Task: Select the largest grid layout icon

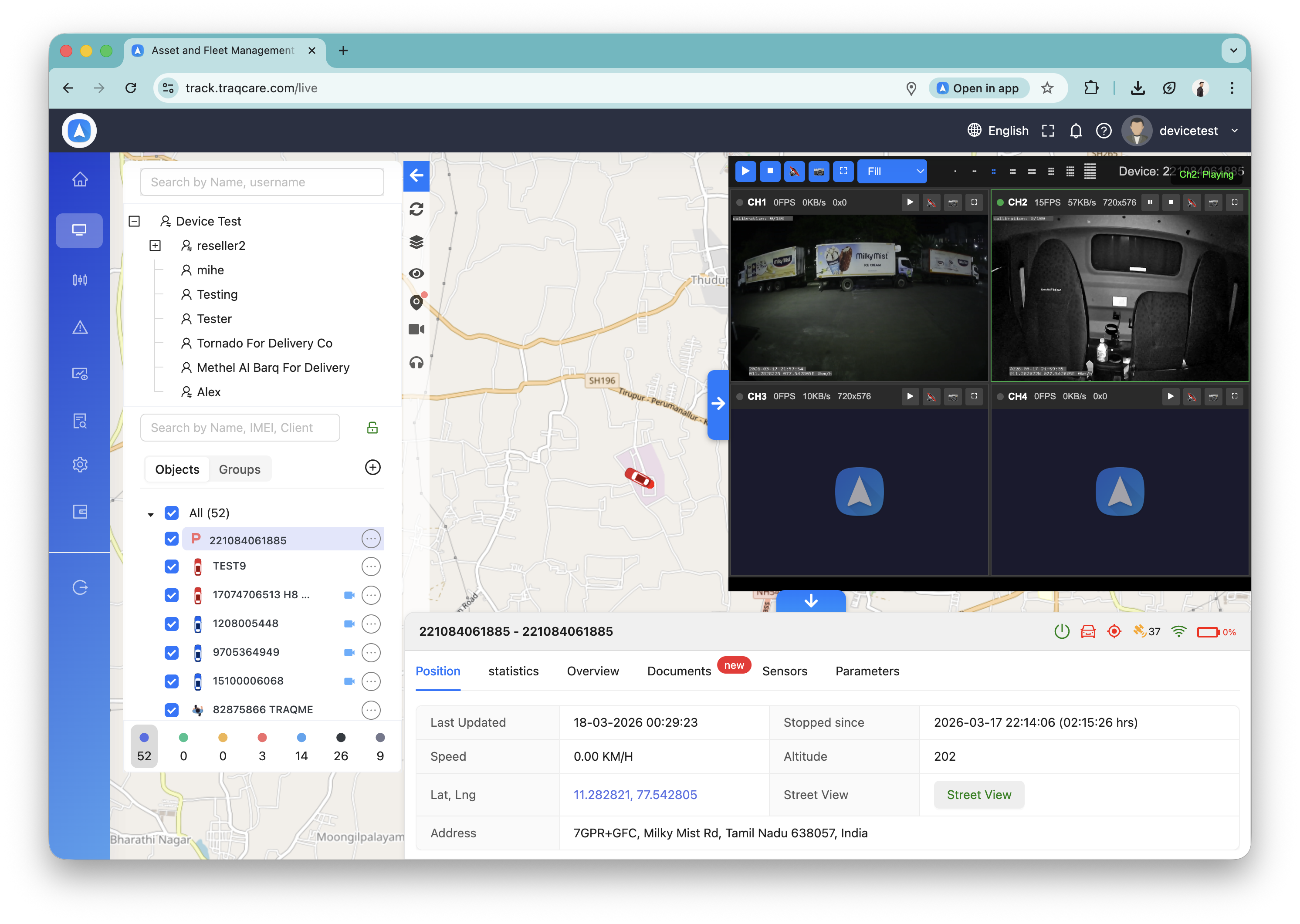Action: 1090,171
